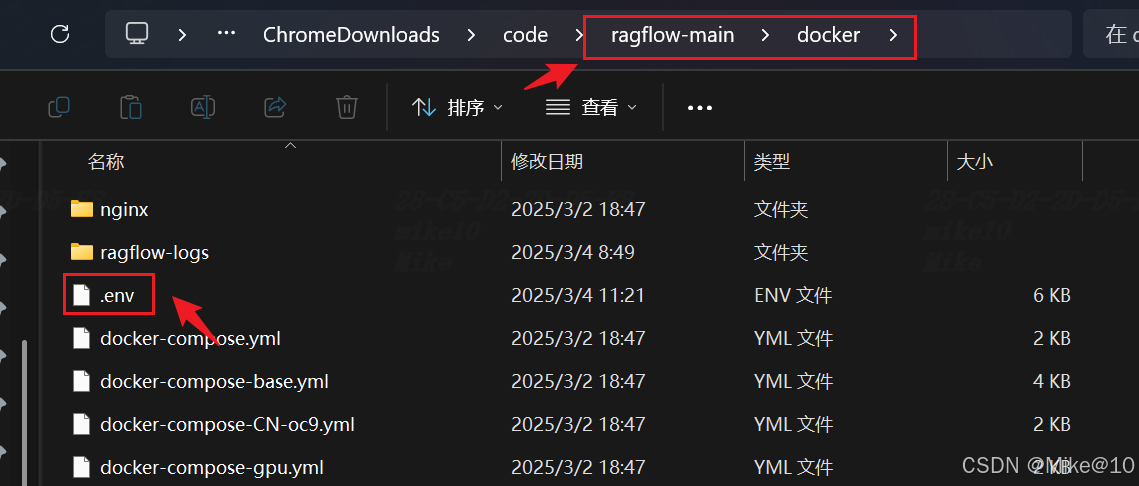Viewport: 1139px width, 486px height.
Task: Click docker-compose.yml file icon
Action: coord(82,338)
